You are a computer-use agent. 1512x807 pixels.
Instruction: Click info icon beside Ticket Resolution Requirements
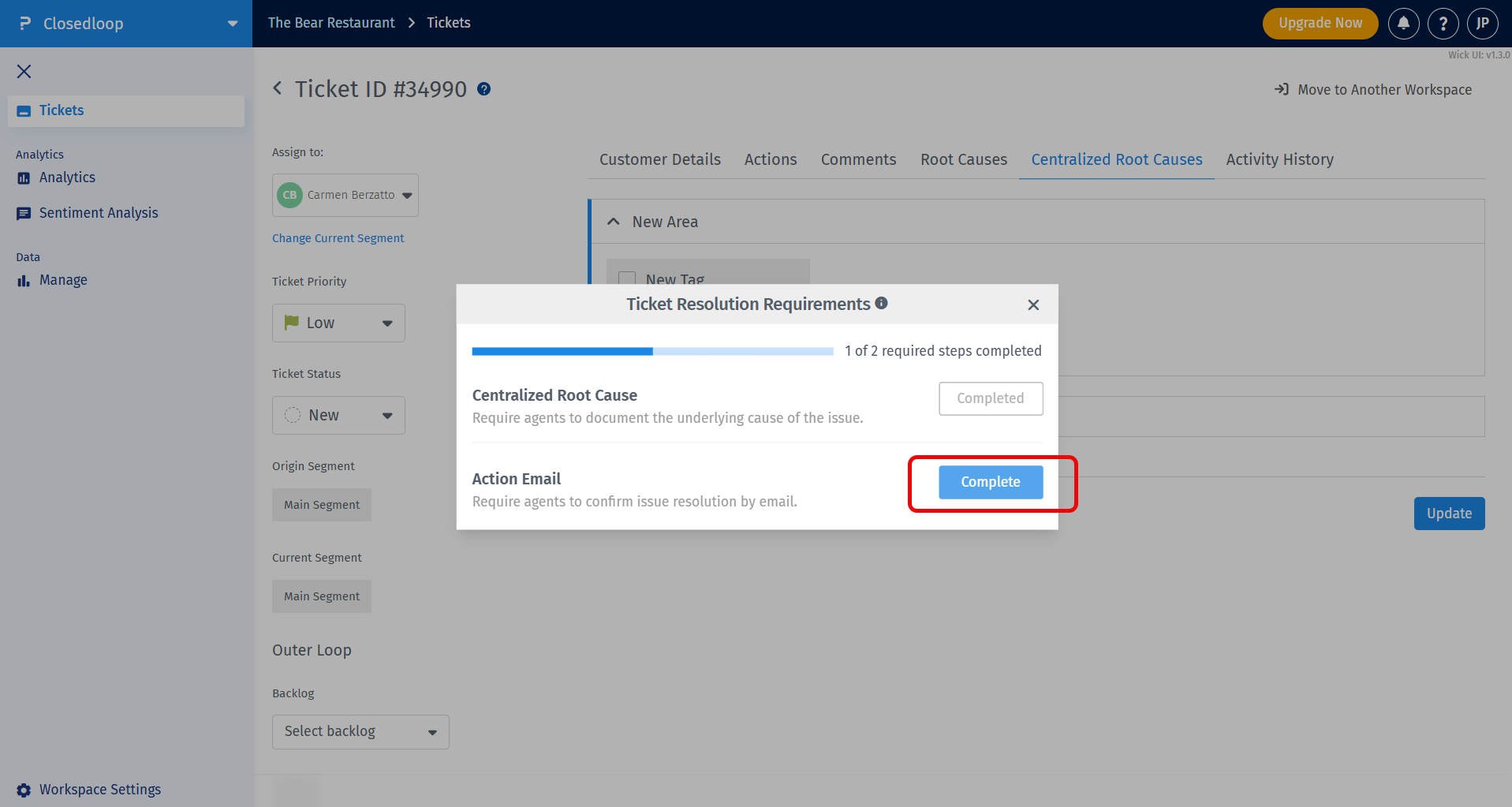point(882,303)
